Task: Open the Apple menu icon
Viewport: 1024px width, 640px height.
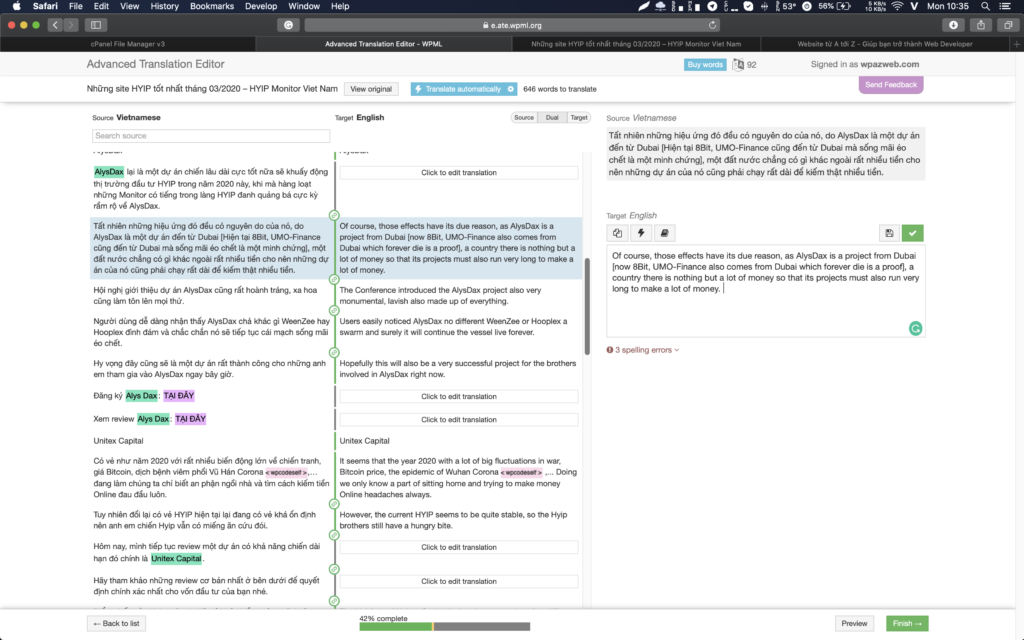Action: point(16,6)
